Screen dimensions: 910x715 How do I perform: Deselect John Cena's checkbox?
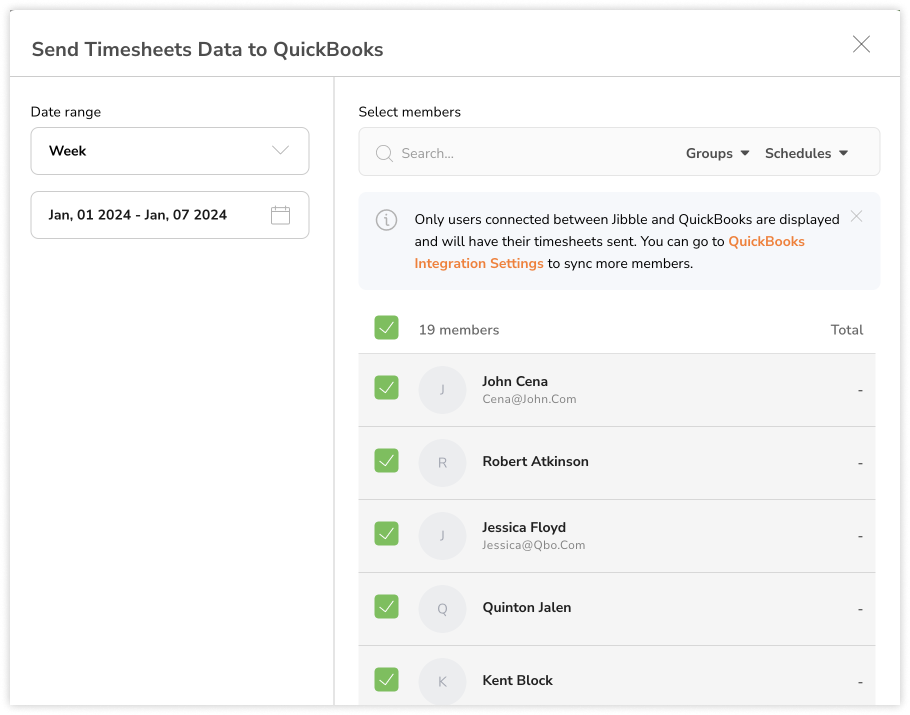point(386,388)
